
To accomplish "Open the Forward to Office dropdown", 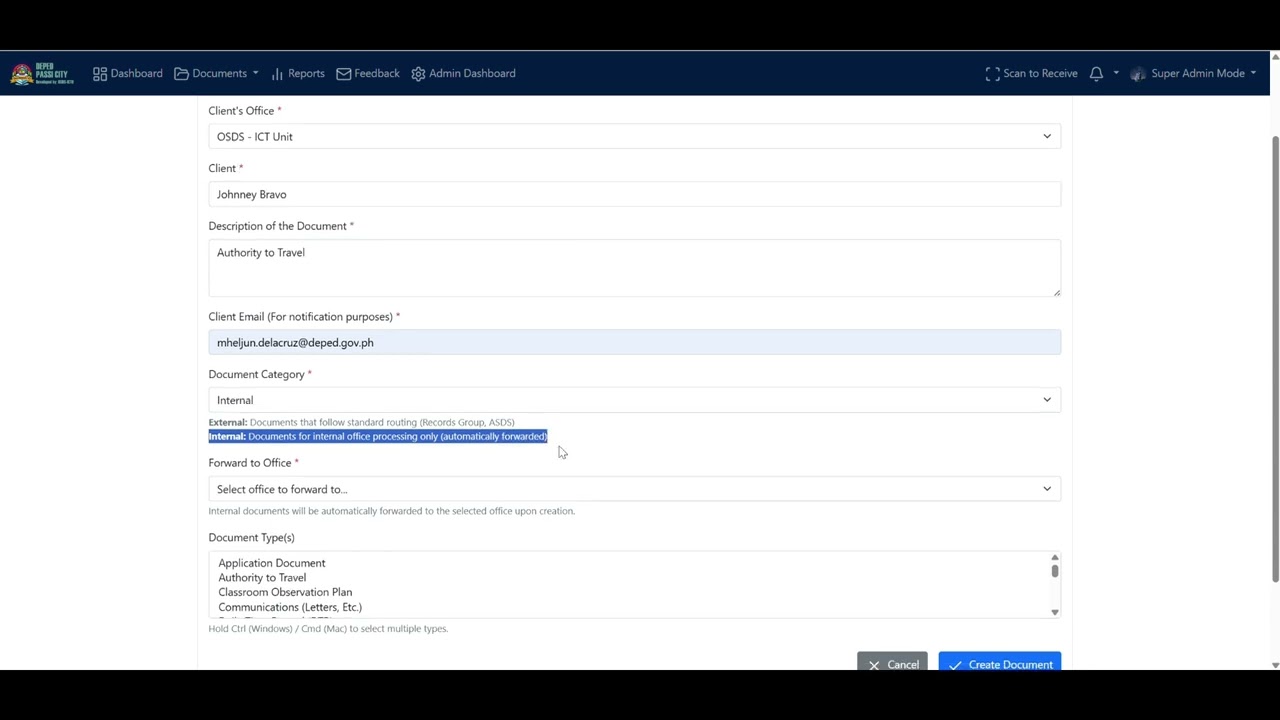I will pyautogui.click(x=634, y=489).
